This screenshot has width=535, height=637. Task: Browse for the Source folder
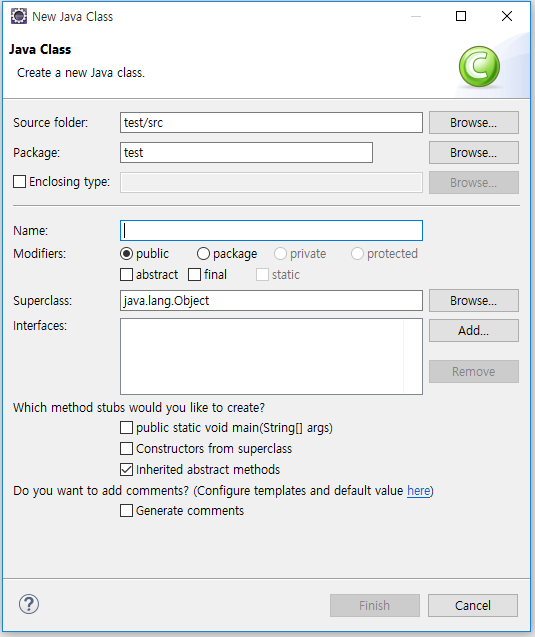[474, 122]
